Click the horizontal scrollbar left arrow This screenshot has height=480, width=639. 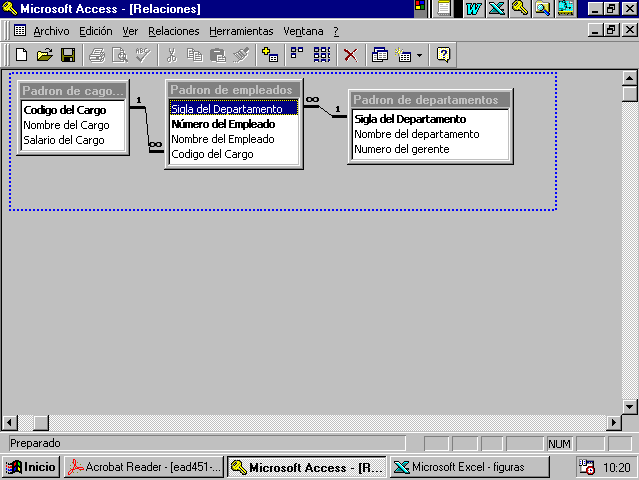pyautogui.click(x=9, y=423)
